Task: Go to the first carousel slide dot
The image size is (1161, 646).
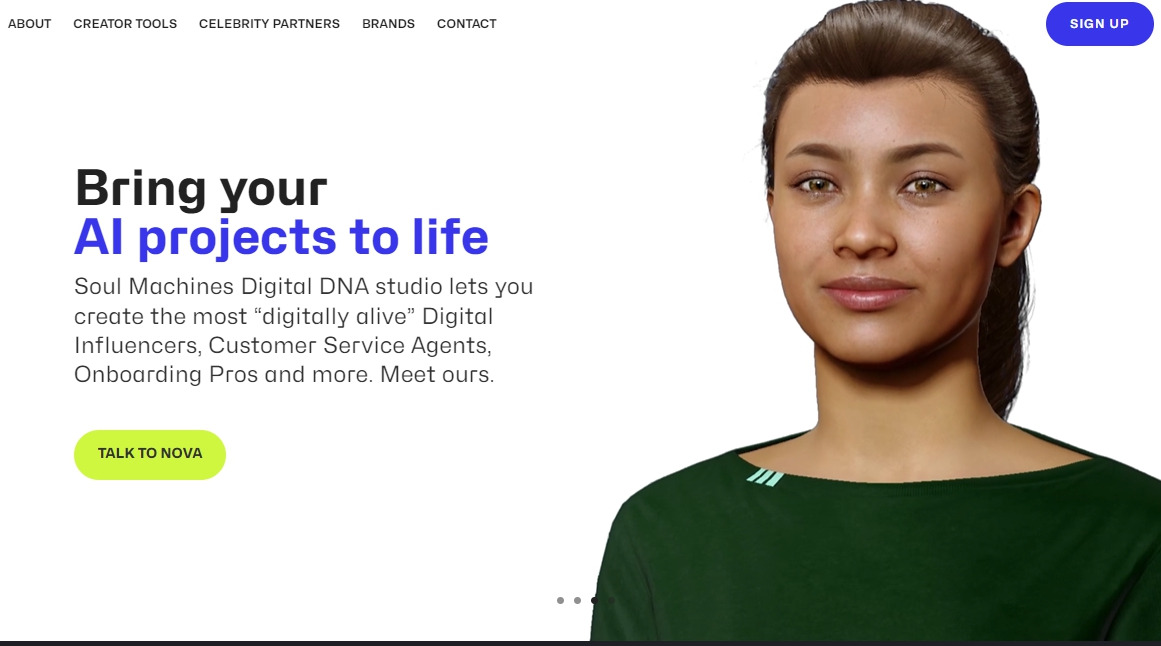Action: tap(561, 600)
